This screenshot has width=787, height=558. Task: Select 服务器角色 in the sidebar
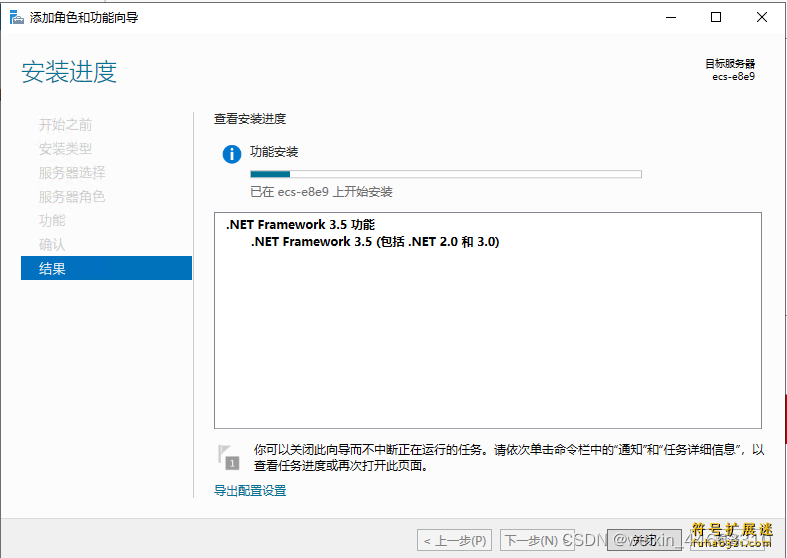pos(71,197)
